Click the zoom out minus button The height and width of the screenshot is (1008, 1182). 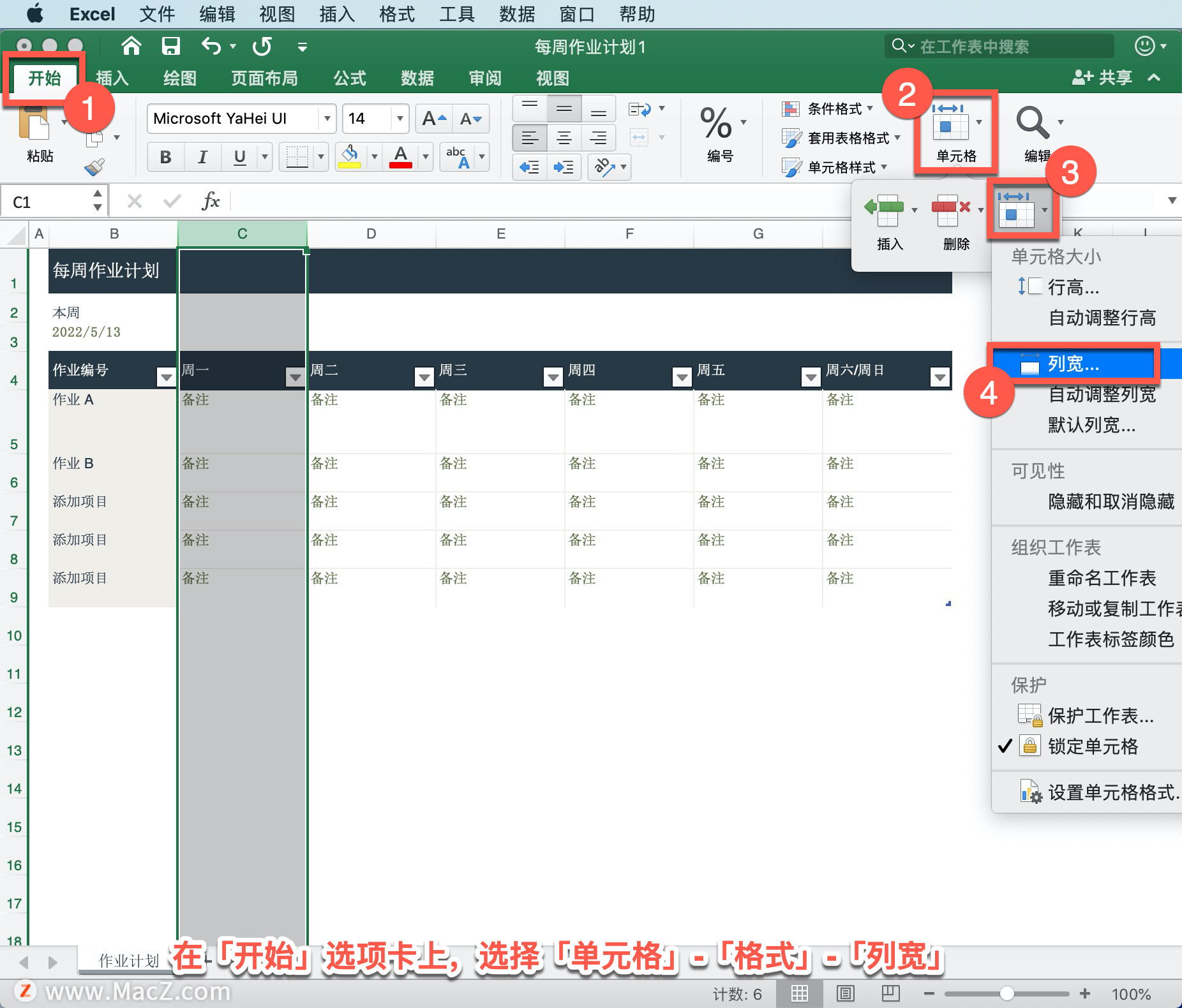click(x=929, y=993)
